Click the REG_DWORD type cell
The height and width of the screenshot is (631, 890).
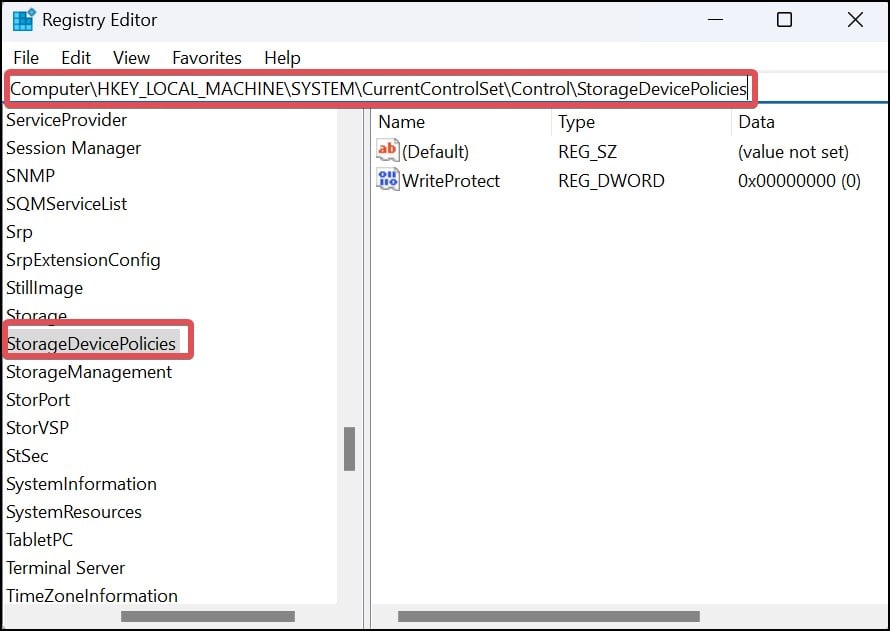click(x=611, y=180)
